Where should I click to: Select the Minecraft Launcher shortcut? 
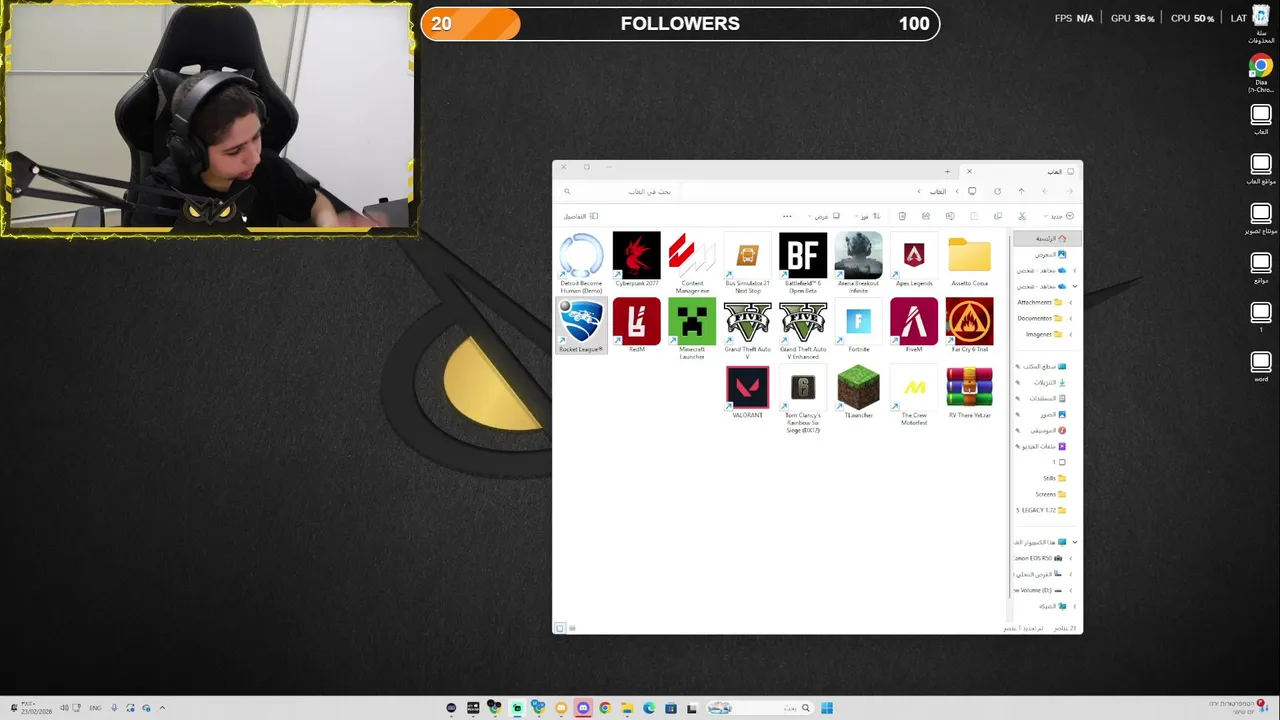click(692, 328)
